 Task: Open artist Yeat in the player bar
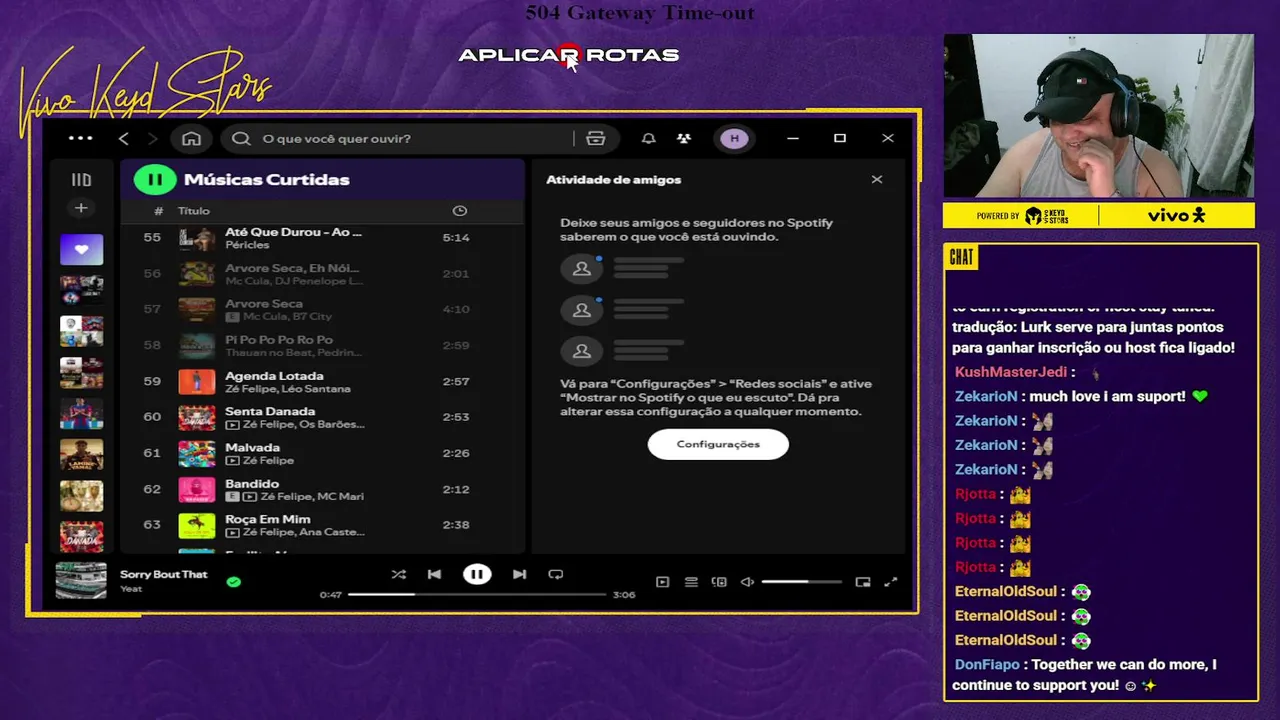click(x=131, y=589)
